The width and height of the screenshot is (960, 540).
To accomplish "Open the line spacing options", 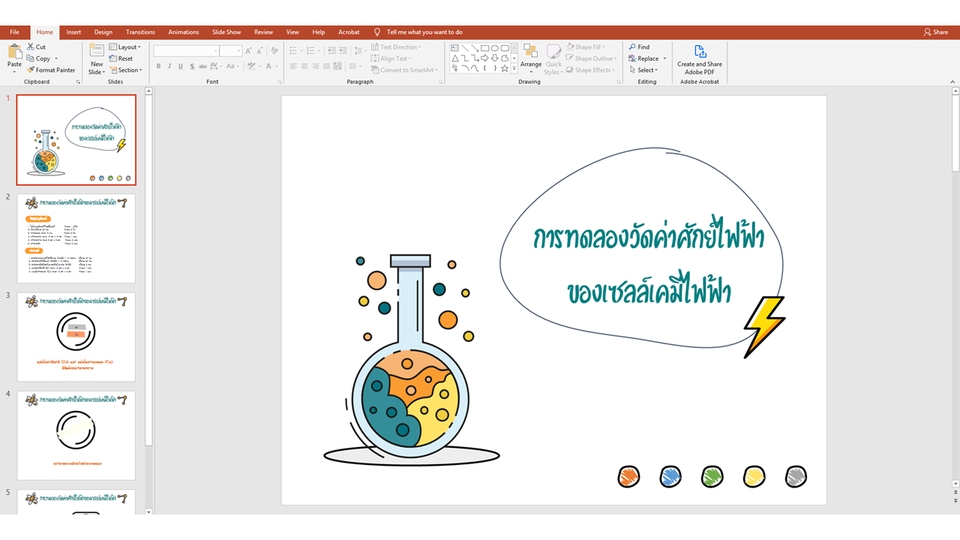I will (359, 51).
